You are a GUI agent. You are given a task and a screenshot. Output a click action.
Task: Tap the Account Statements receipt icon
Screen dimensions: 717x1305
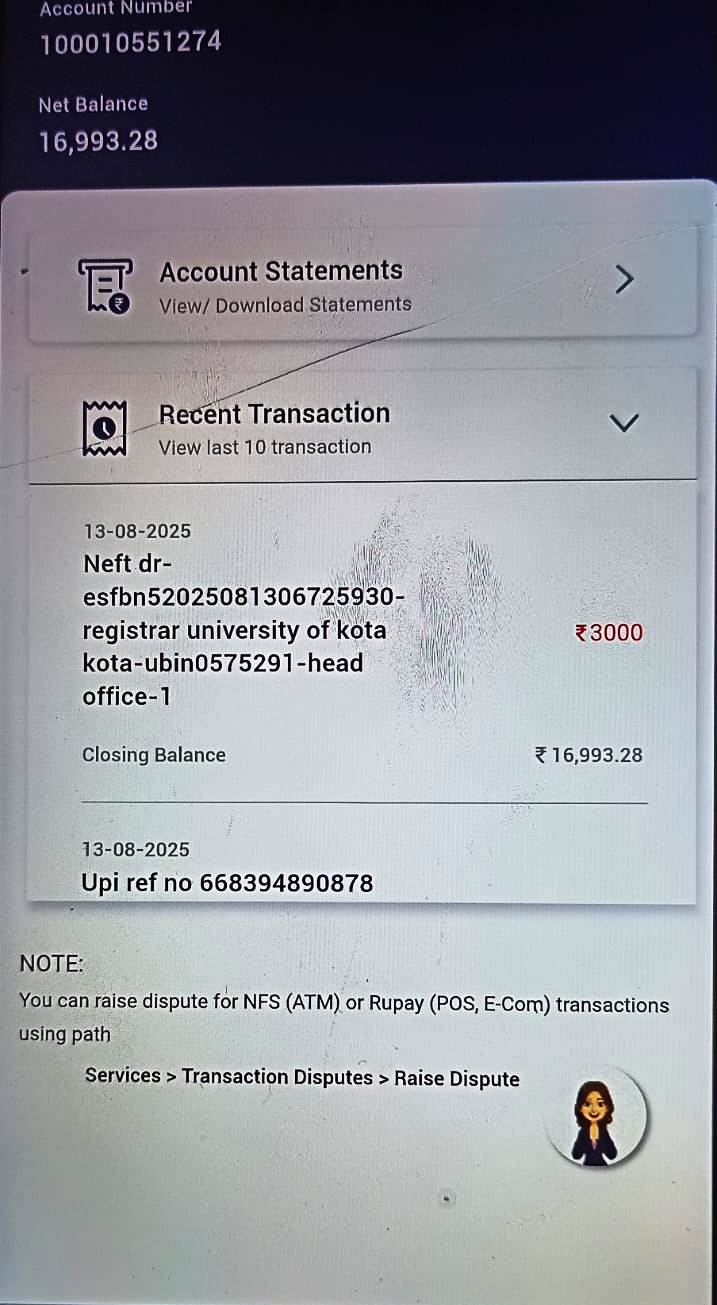point(105,285)
